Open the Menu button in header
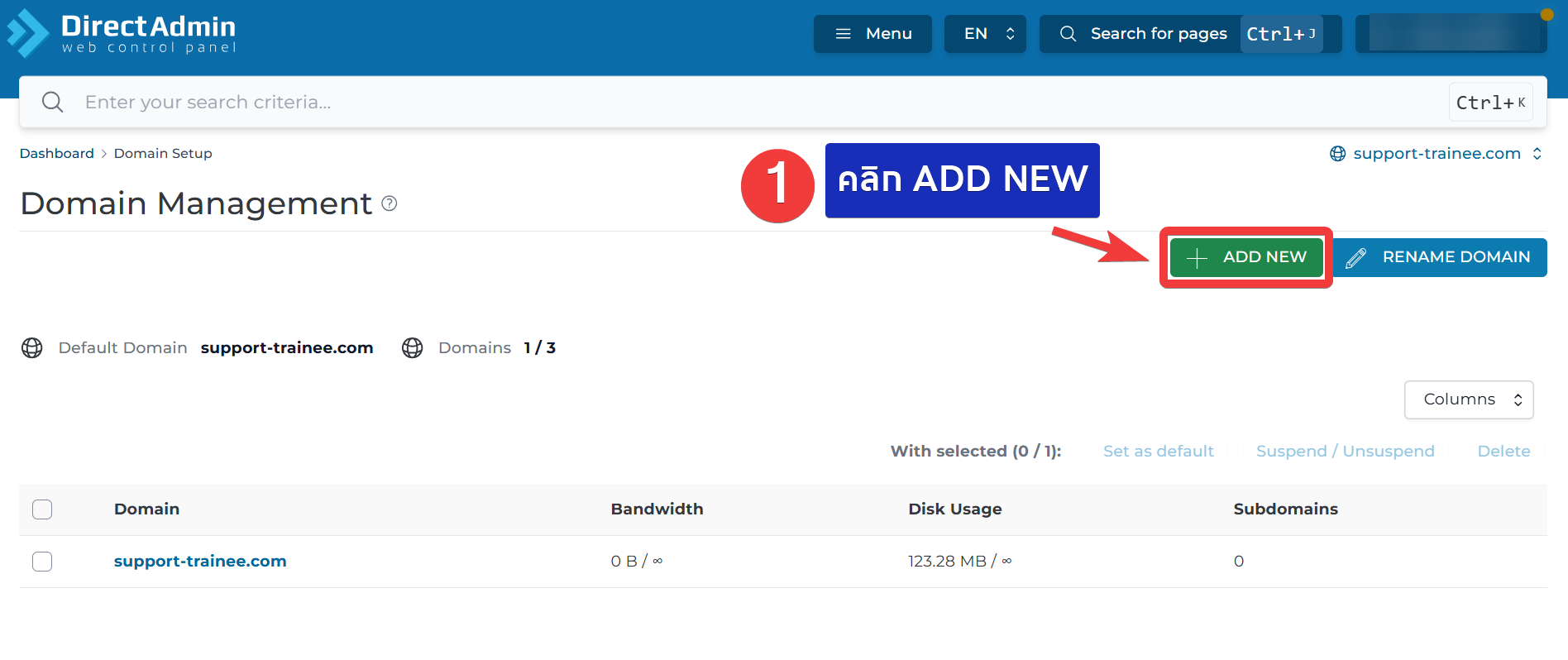 click(872, 34)
